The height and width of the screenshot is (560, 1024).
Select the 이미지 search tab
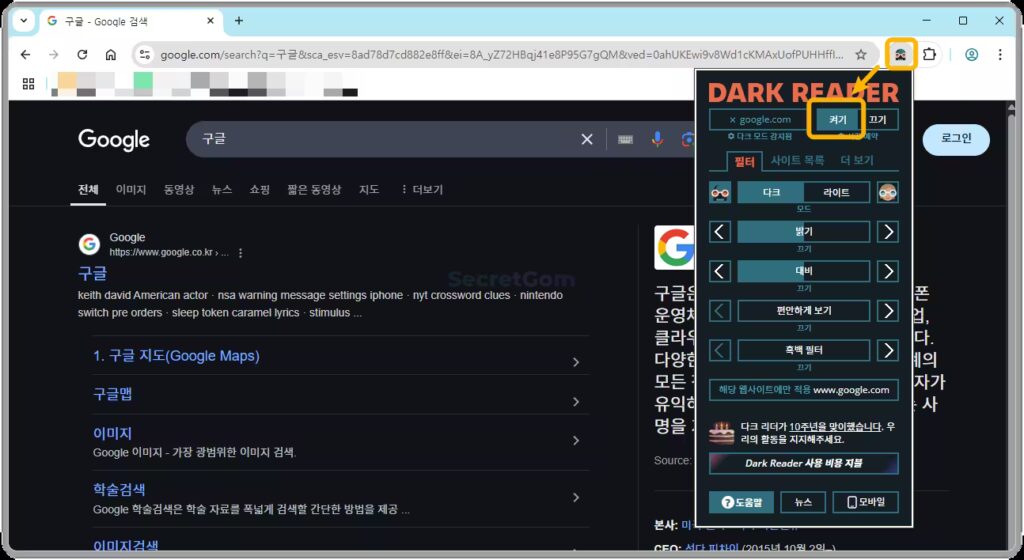131,190
